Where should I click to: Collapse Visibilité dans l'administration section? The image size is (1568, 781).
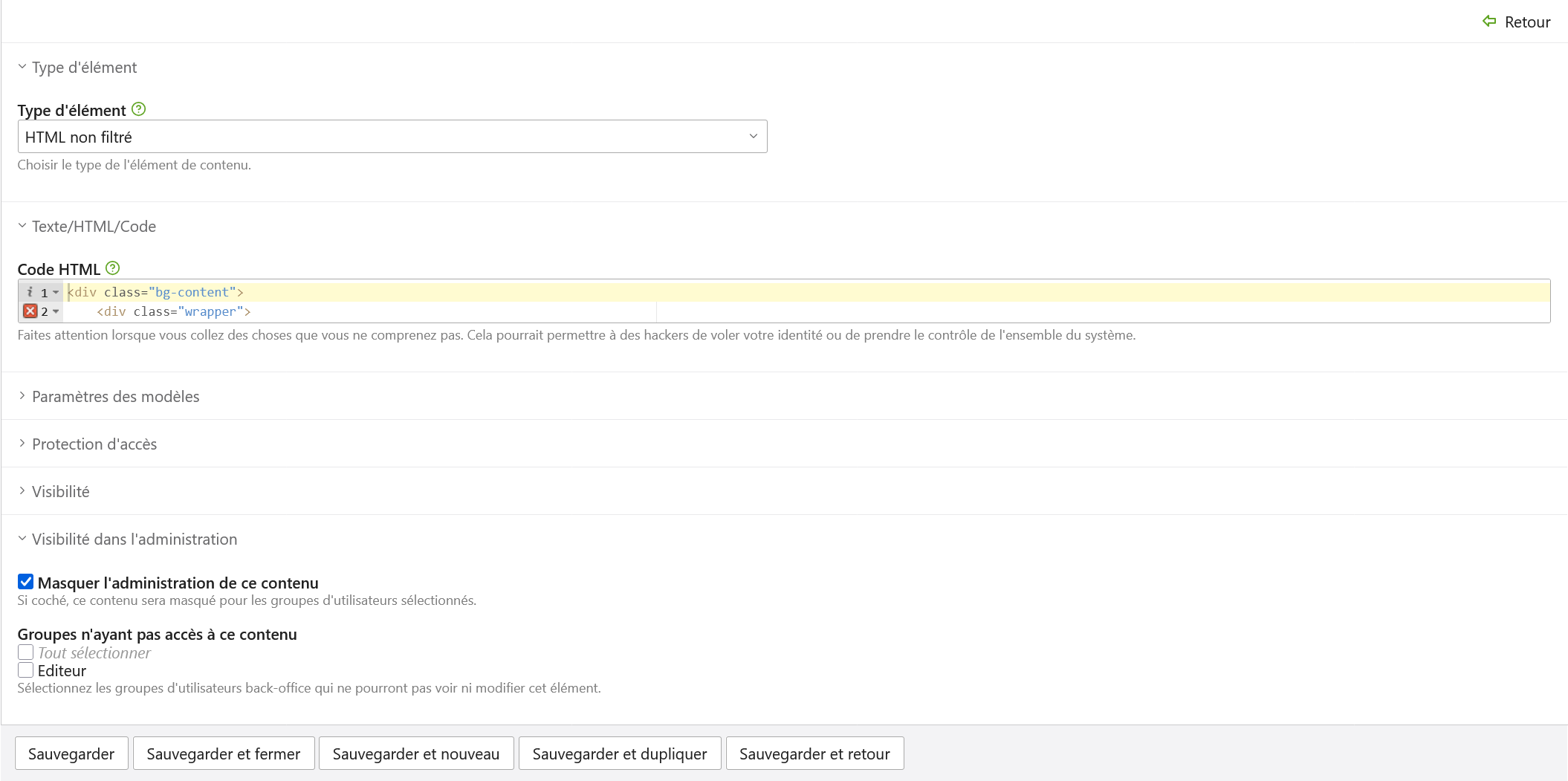pos(135,539)
